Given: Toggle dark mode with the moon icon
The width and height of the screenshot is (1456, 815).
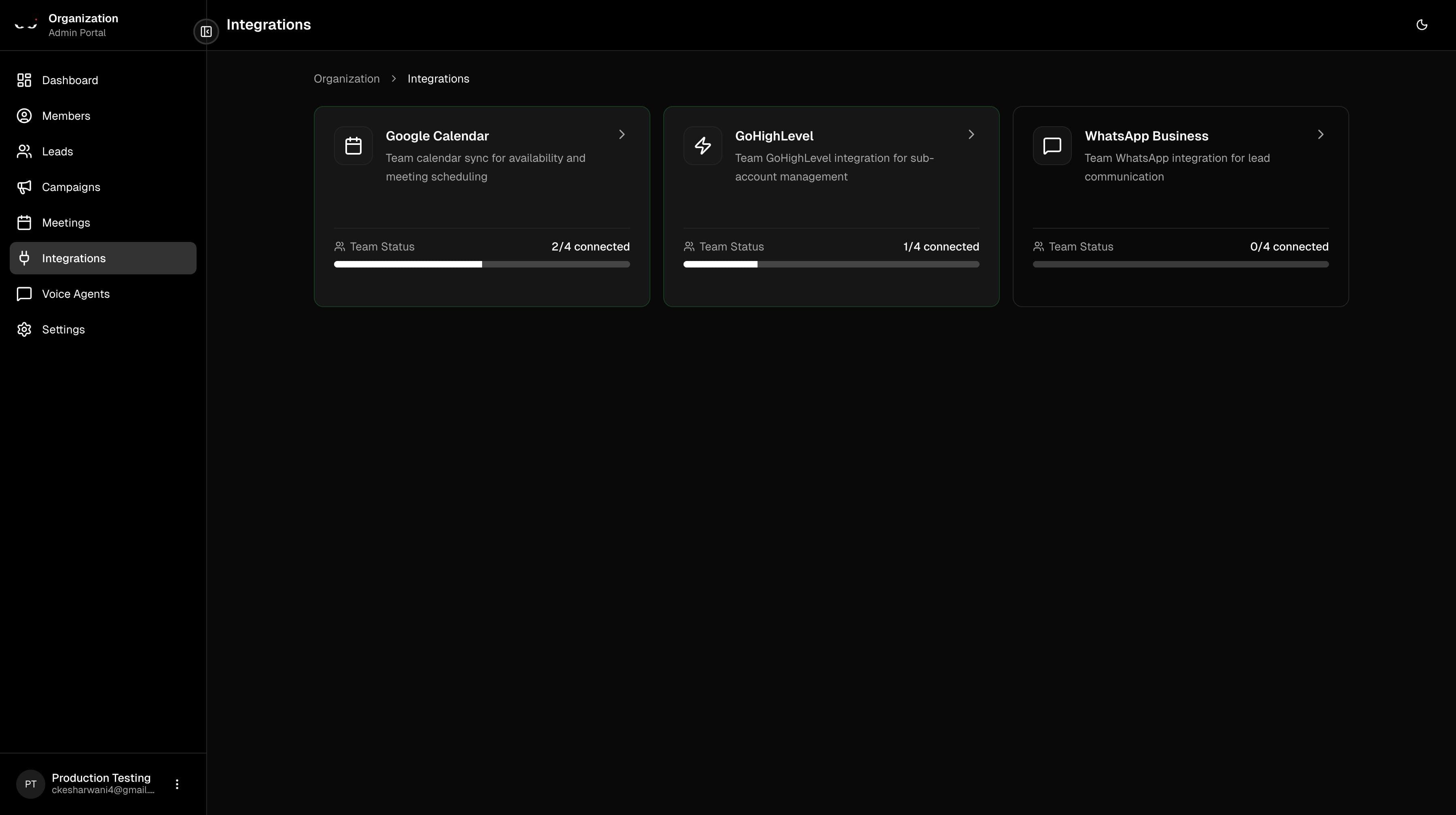Looking at the screenshot, I should (1422, 24).
